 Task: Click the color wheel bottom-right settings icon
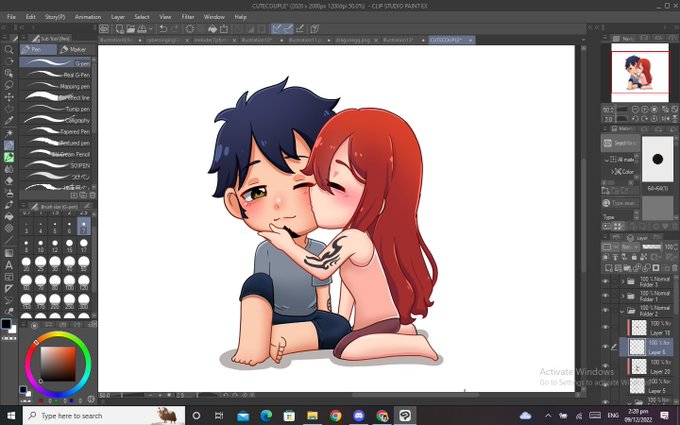point(91,399)
